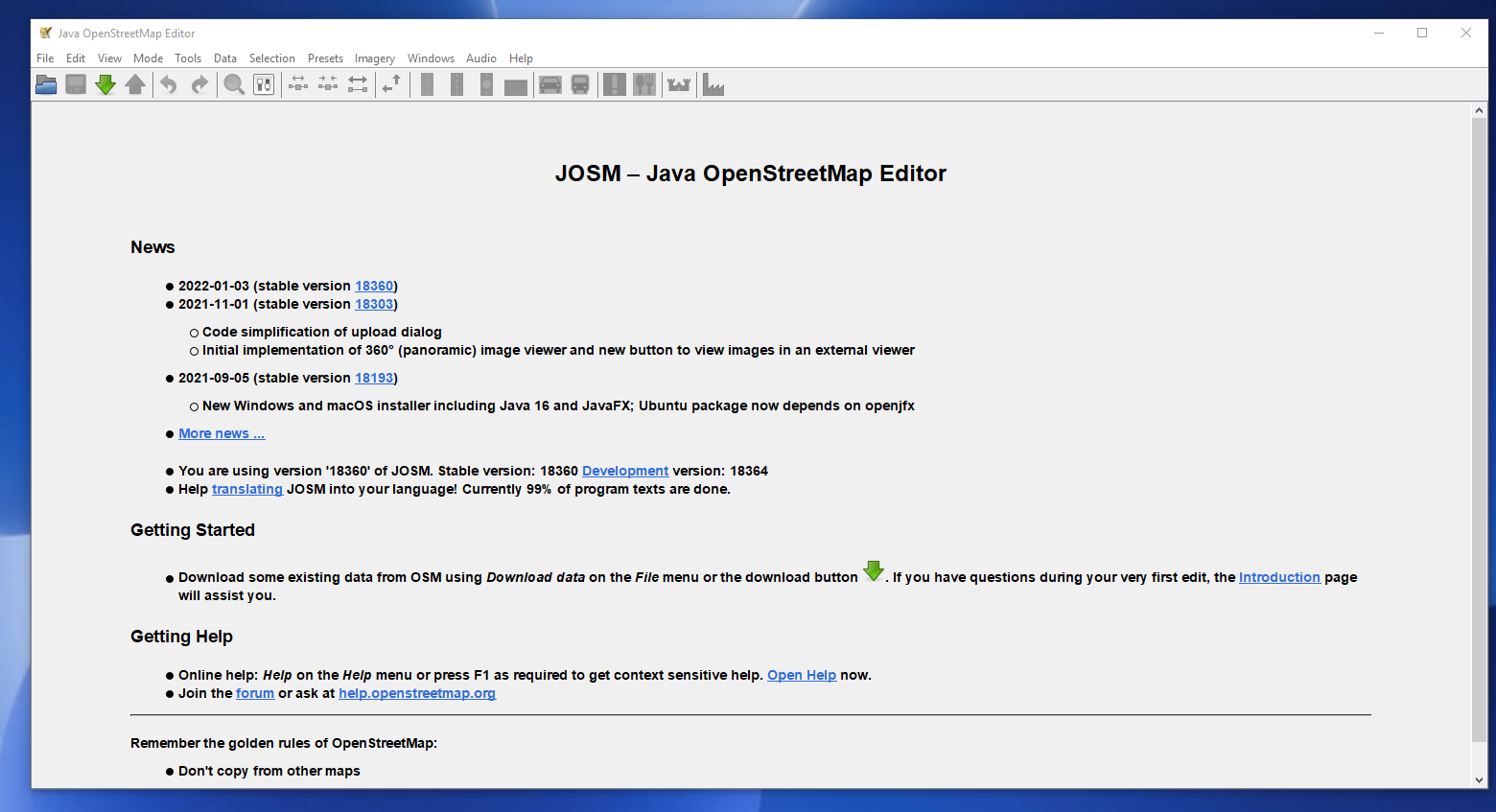Screen dimensions: 1496x812
Task: Open the version 18360 link
Action: (x=374, y=286)
